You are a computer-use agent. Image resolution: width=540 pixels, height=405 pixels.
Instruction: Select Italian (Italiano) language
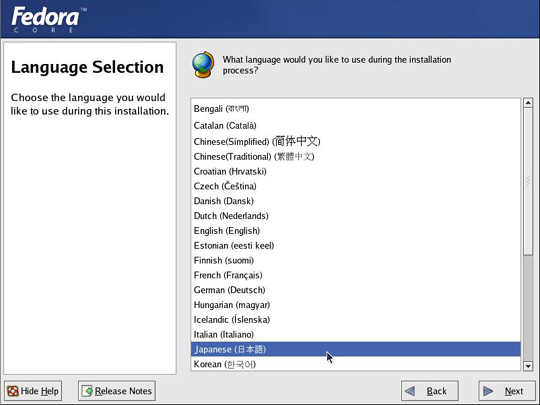point(356,334)
